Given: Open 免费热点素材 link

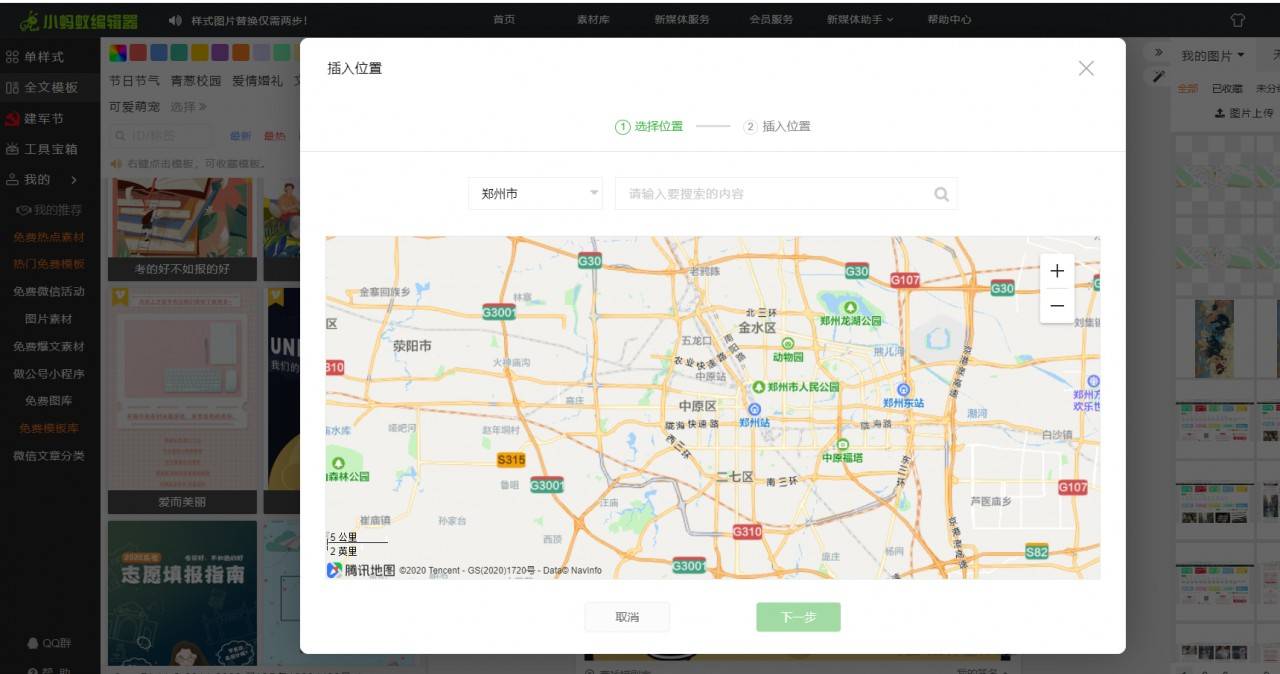Looking at the screenshot, I should 49,238.
